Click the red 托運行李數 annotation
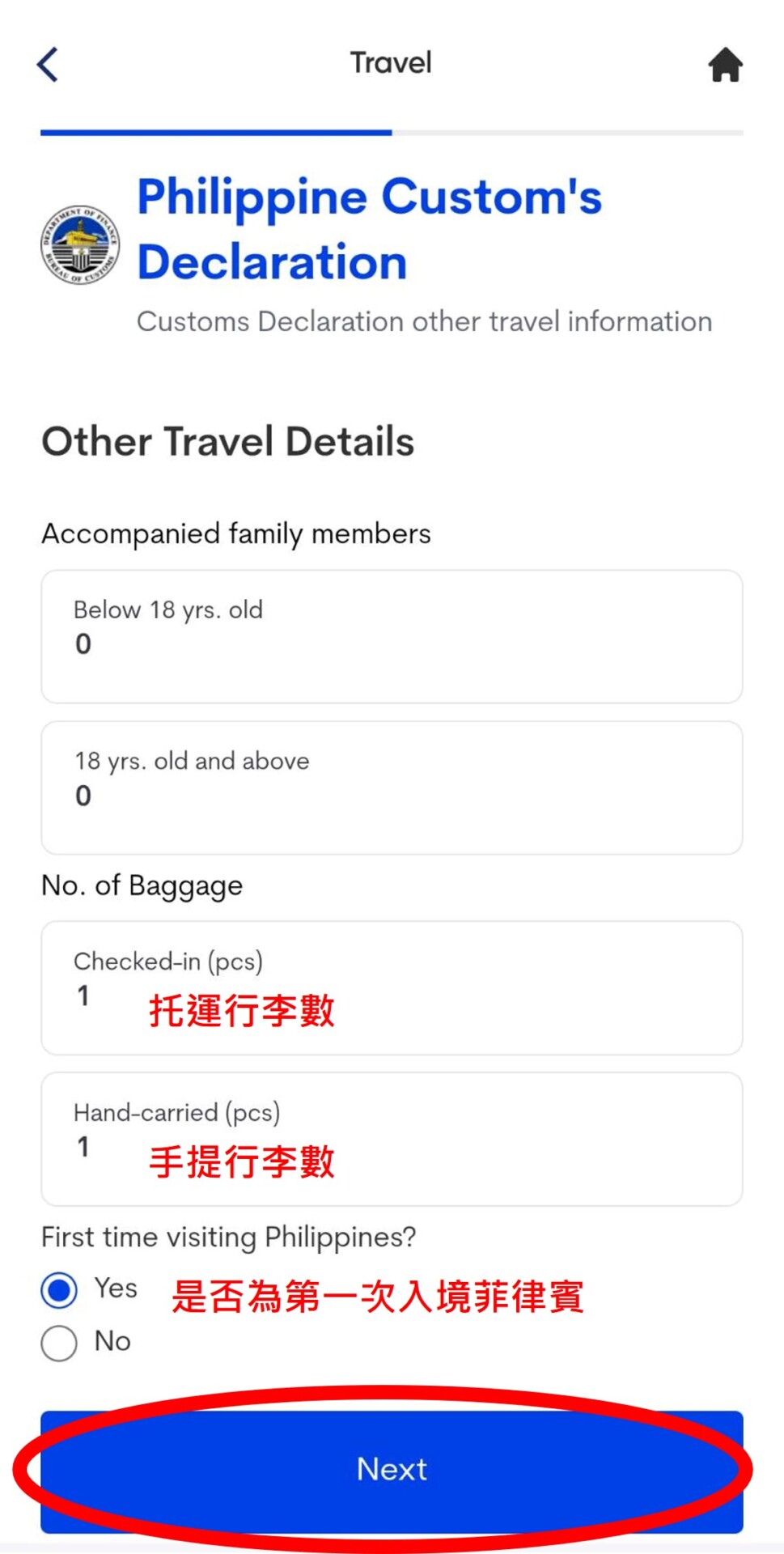The width and height of the screenshot is (784, 1554). click(241, 1011)
